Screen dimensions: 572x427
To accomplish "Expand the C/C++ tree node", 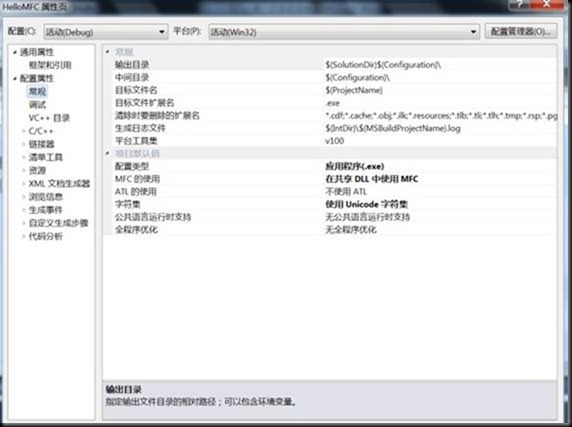I will (x=24, y=131).
